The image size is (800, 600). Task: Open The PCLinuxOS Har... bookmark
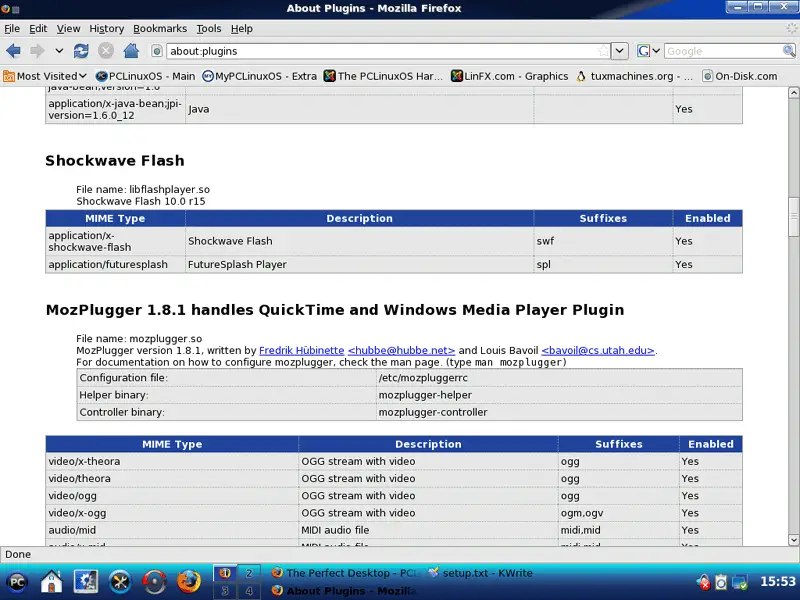[x=383, y=76]
